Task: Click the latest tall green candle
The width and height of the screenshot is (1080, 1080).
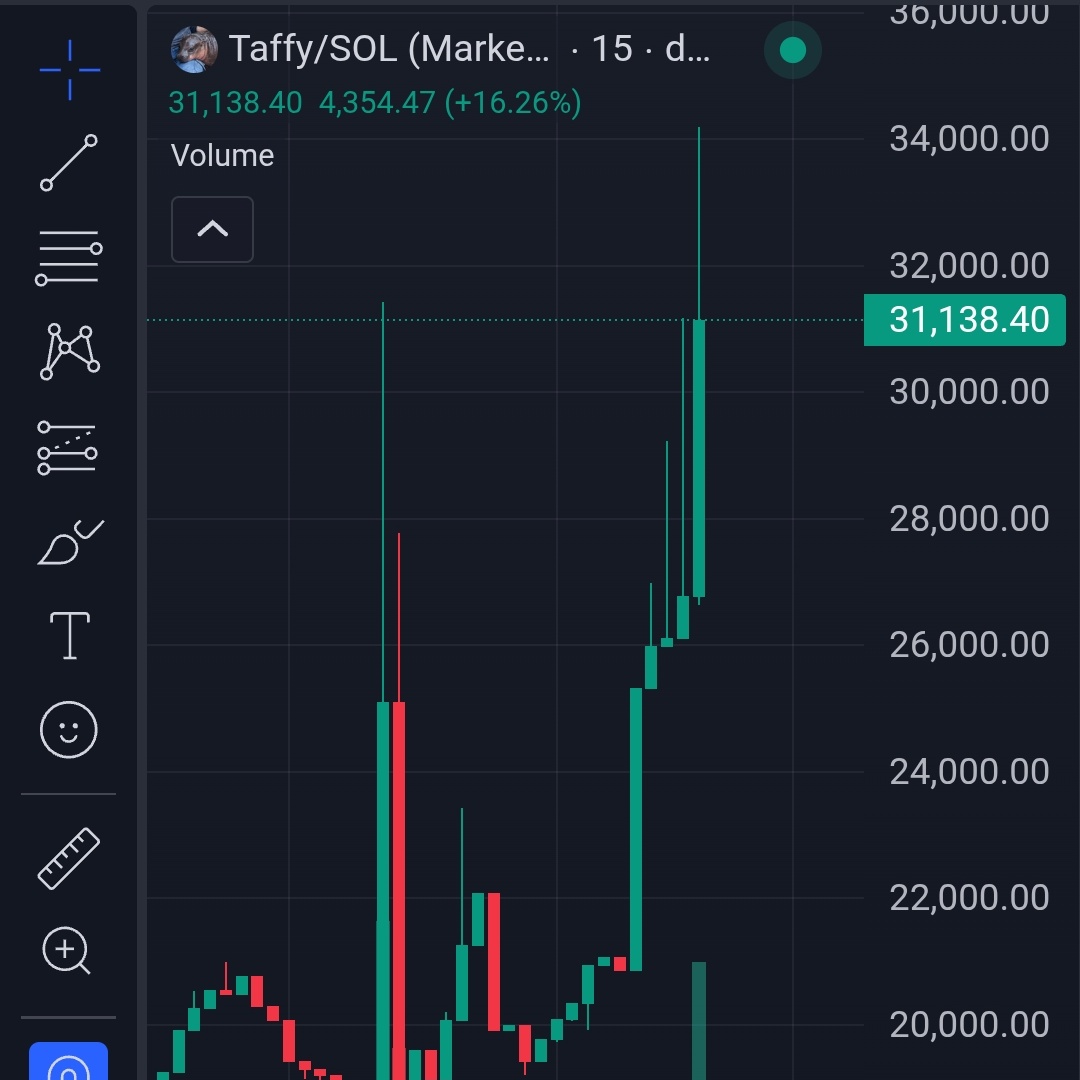Action: coord(698,458)
